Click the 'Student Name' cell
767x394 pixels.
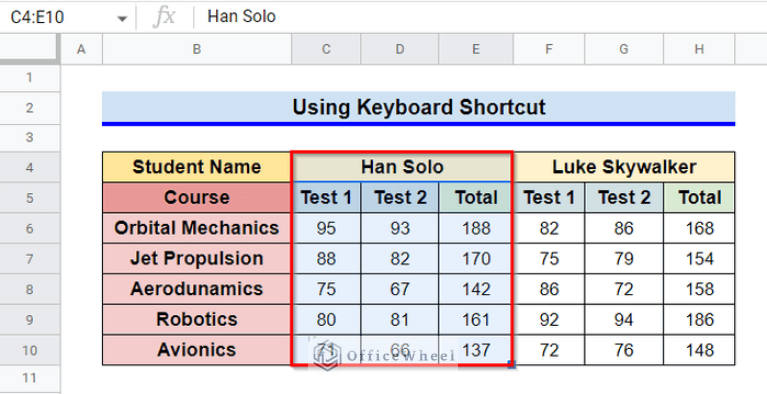[197, 167]
